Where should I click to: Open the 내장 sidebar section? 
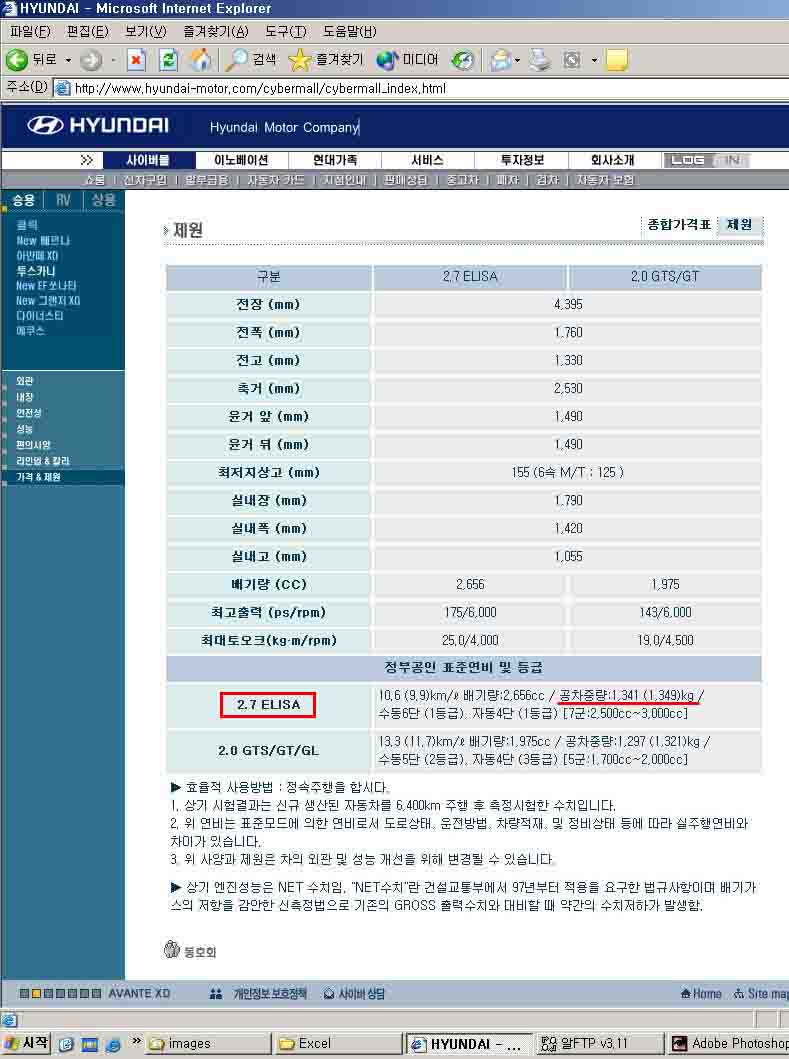[25, 397]
